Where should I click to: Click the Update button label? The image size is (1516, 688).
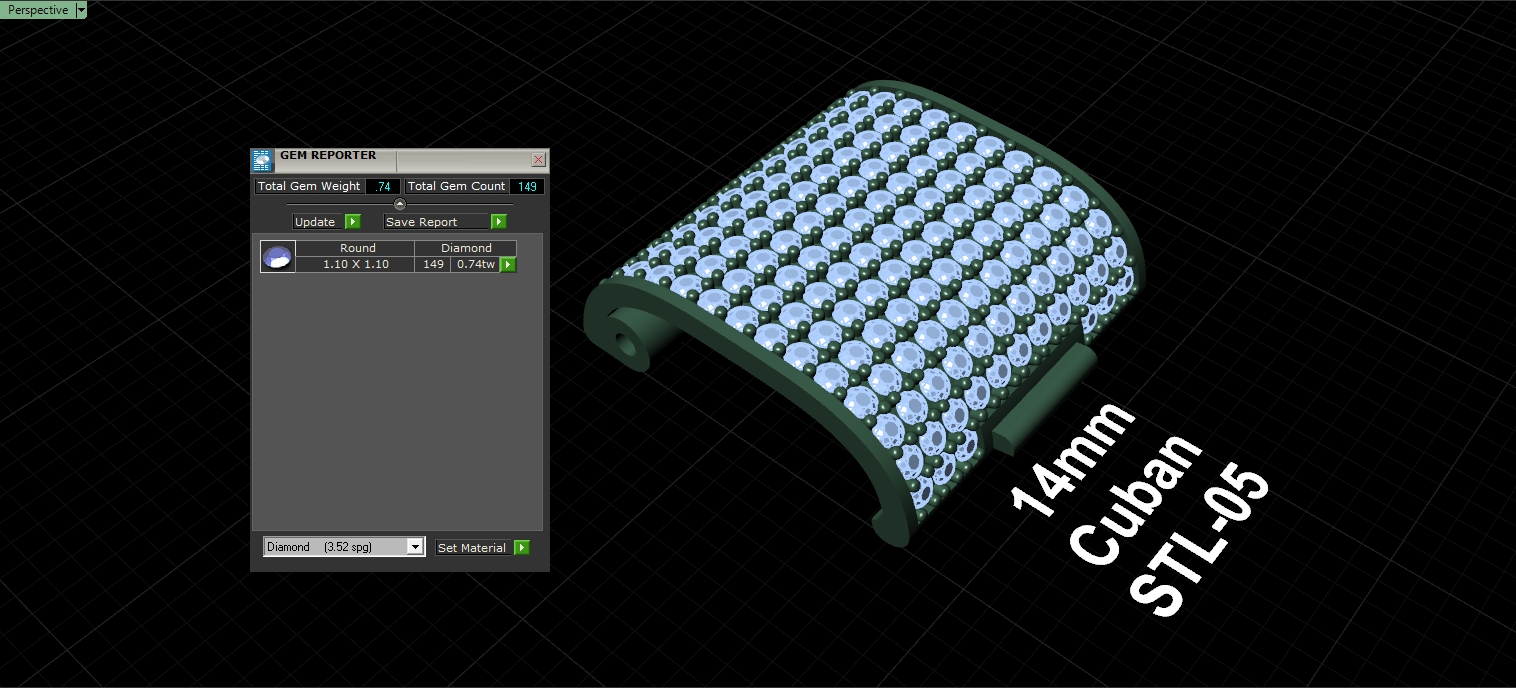318,222
